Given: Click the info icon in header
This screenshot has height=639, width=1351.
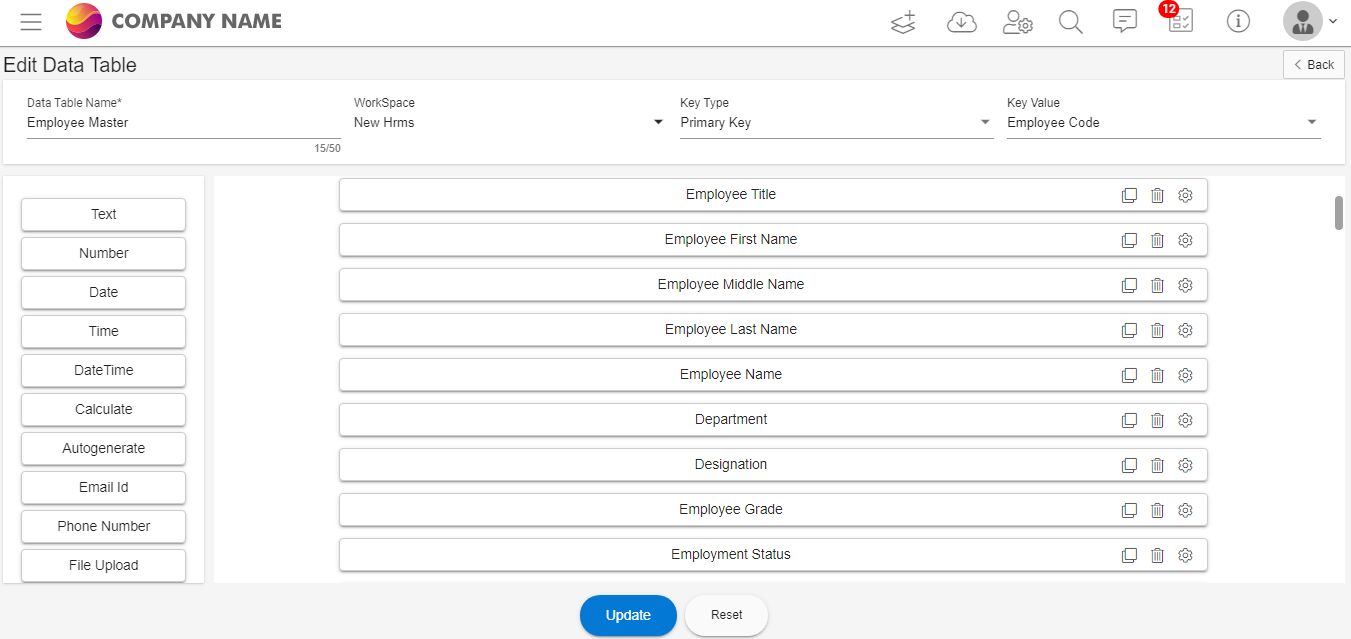Looking at the screenshot, I should pos(1238,21).
